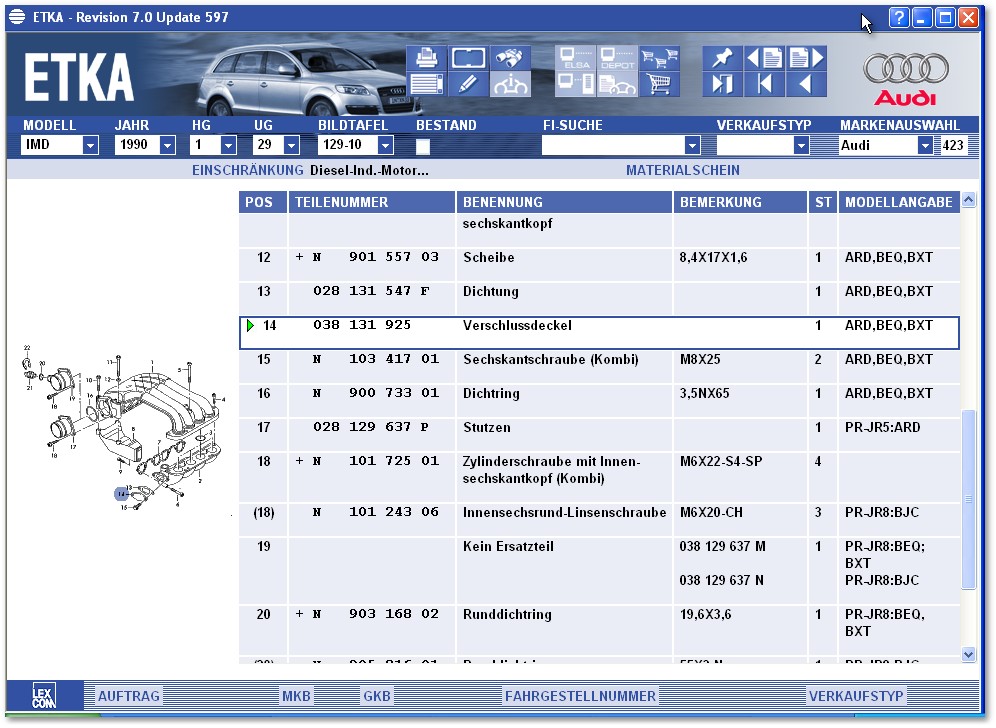
Task: Open the help question mark button
Action: [899, 17]
